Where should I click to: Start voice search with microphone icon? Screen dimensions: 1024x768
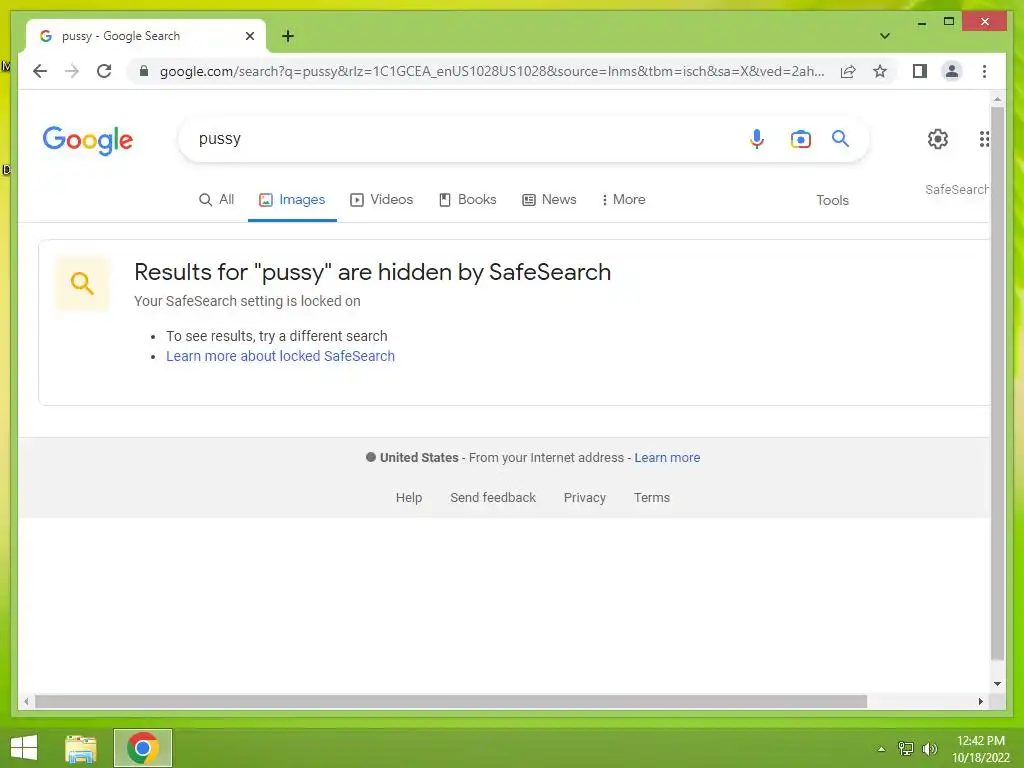pyautogui.click(x=756, y=138)
